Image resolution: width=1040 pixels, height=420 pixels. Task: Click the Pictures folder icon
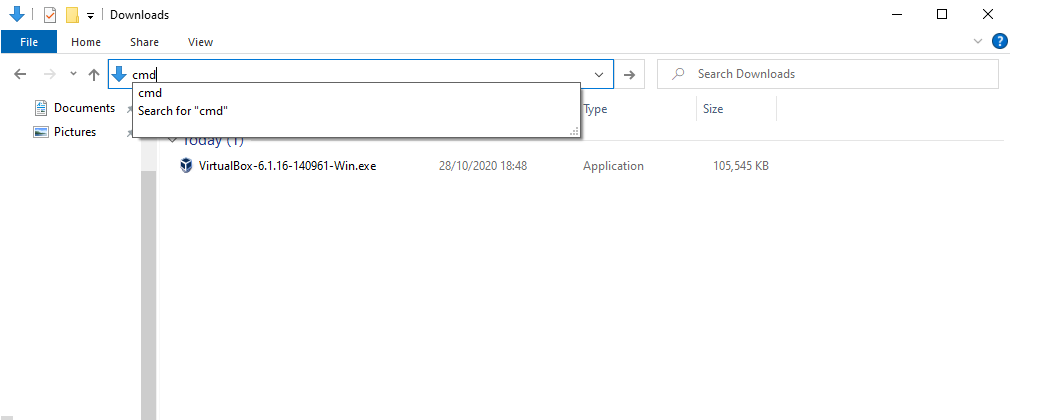pyautogui.click(x=41, y=132)
